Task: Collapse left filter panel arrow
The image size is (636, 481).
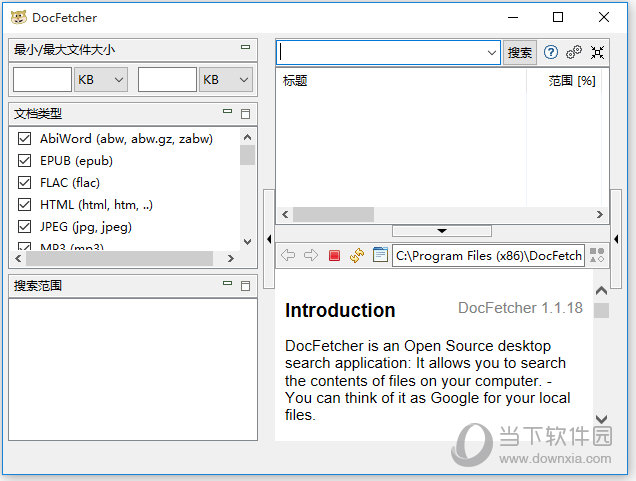Action: [x=269, y=239]
